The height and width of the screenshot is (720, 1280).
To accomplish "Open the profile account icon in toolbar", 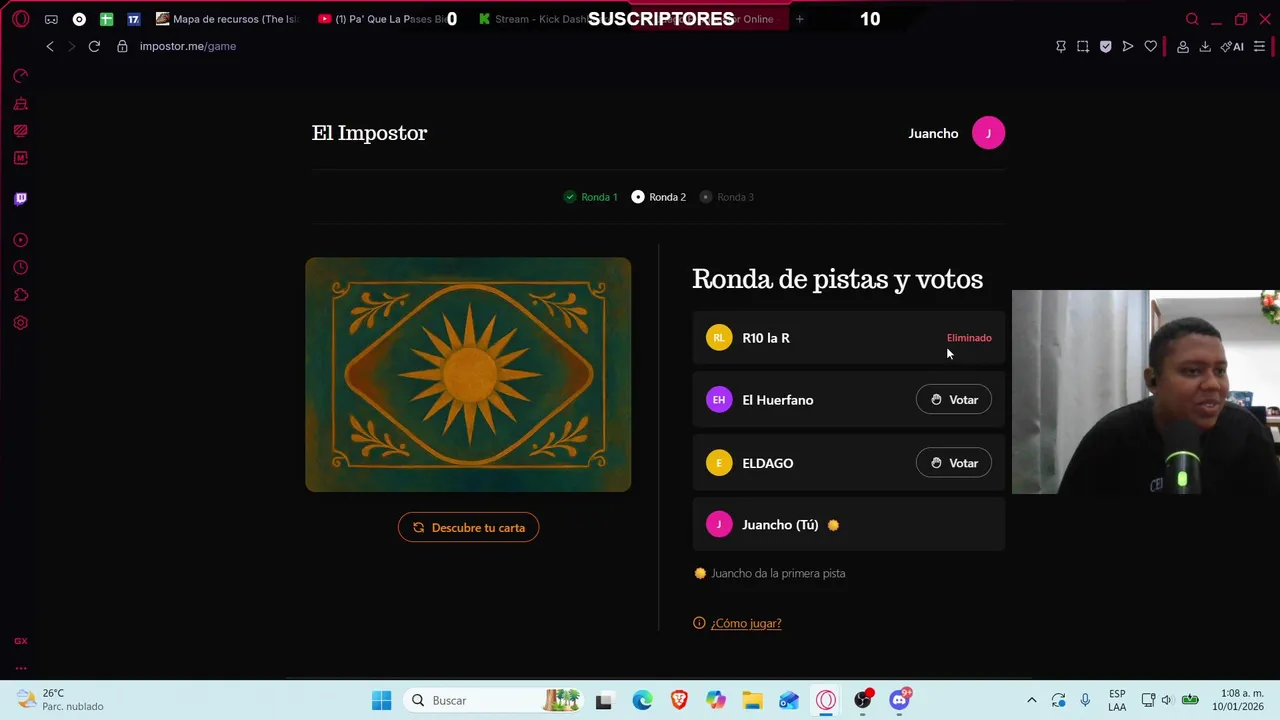I will click(1182, 46).
